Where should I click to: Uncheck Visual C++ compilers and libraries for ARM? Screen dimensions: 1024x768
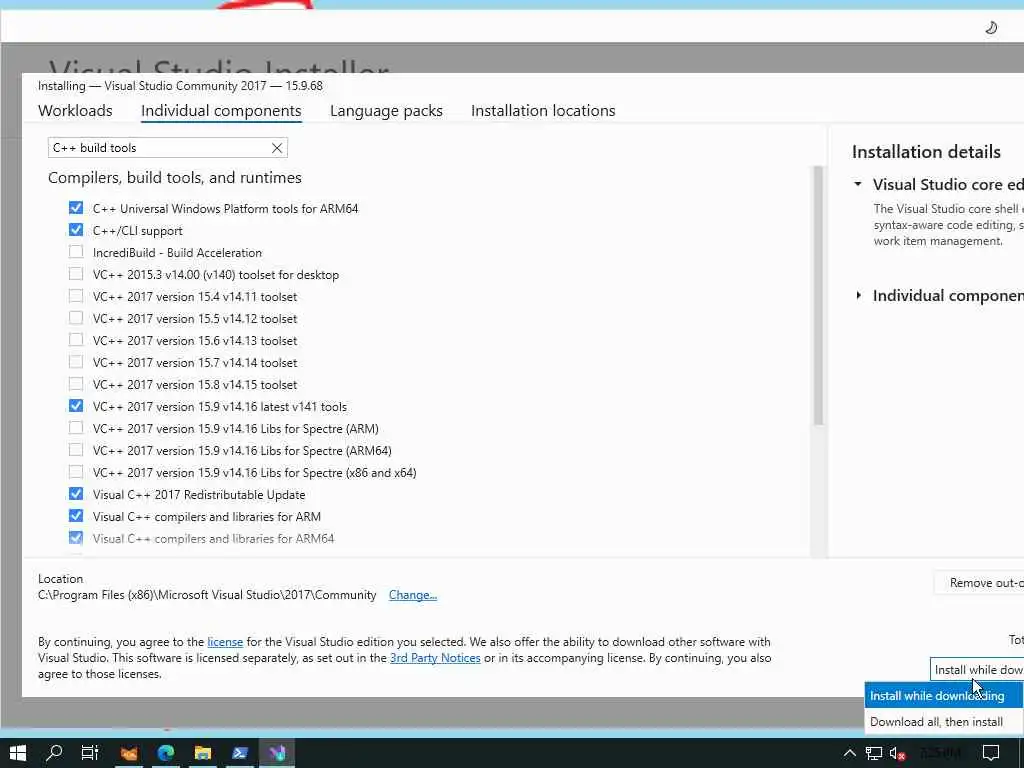pos(76,516)
